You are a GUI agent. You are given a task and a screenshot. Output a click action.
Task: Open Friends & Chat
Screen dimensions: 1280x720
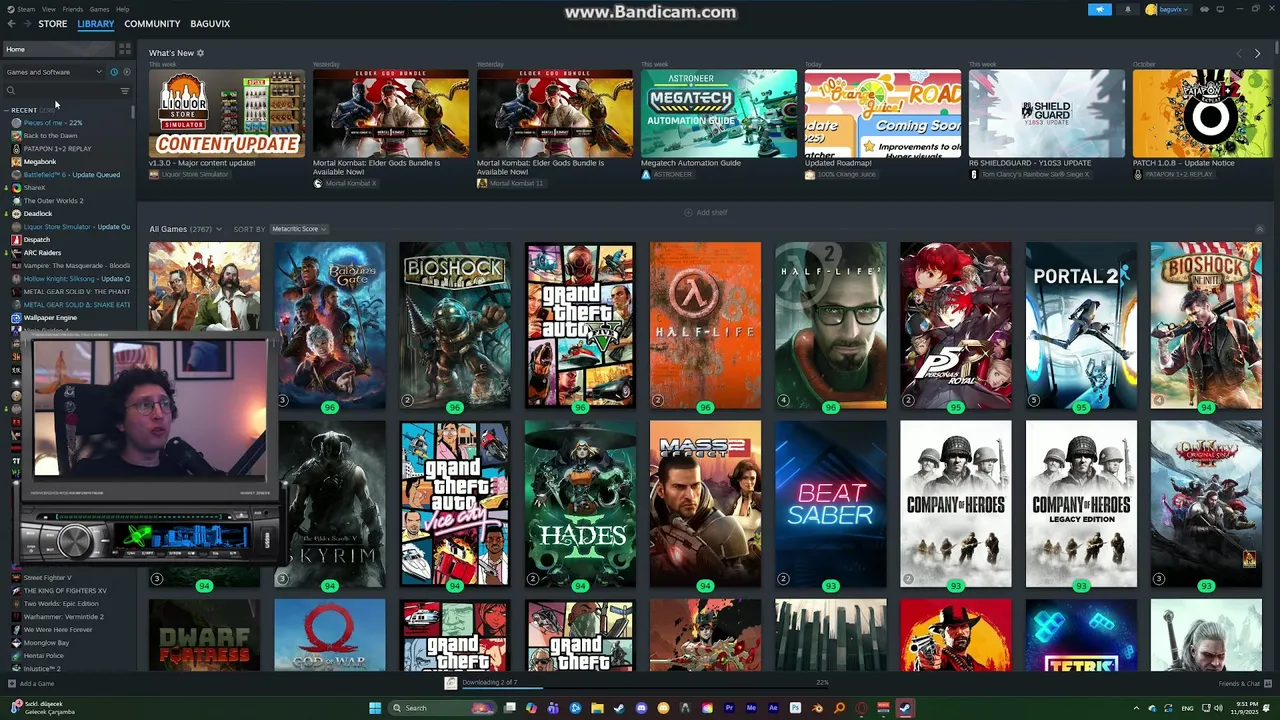point(1245,684)
